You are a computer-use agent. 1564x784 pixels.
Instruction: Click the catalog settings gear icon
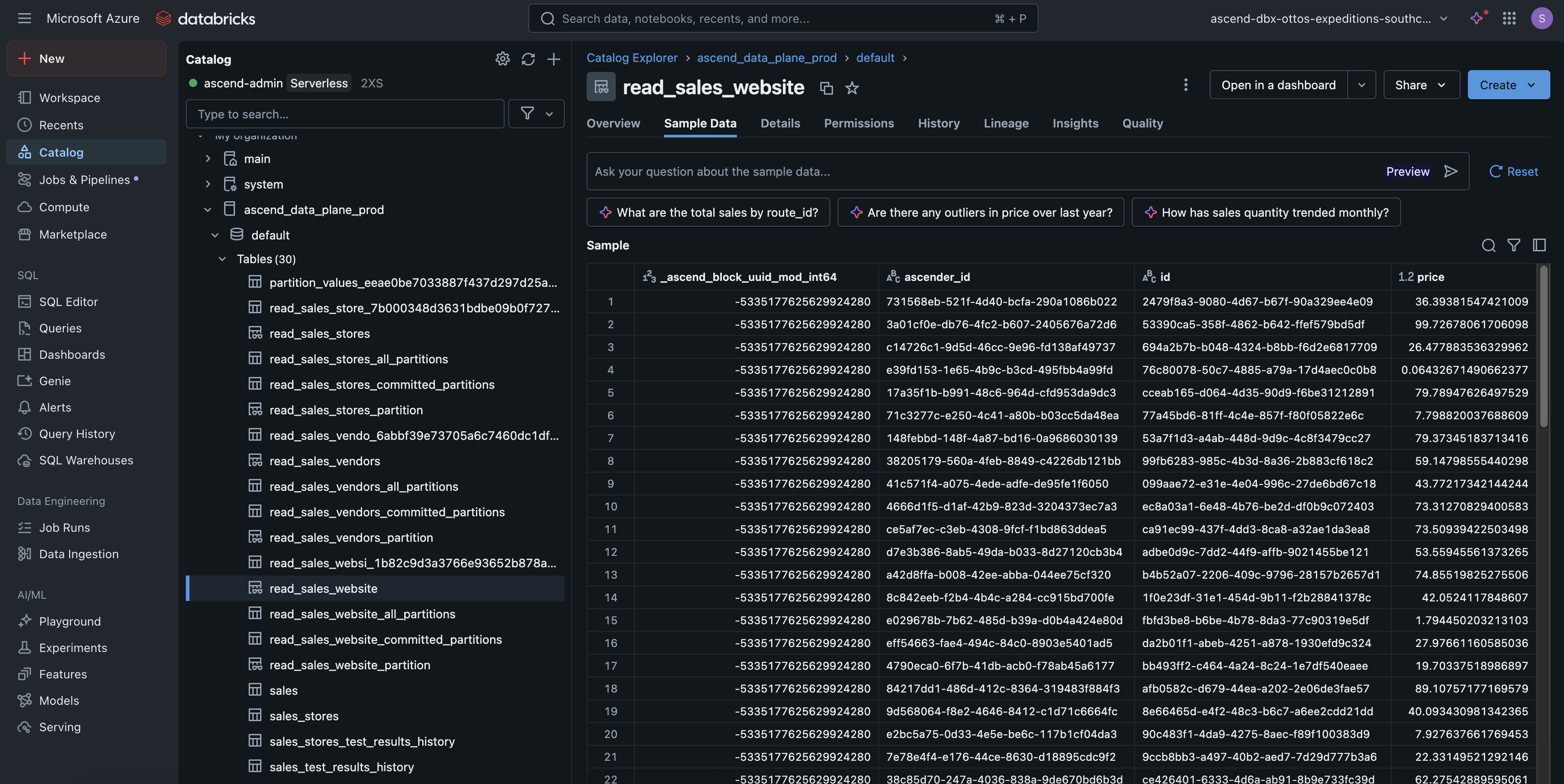pos(502,59)
